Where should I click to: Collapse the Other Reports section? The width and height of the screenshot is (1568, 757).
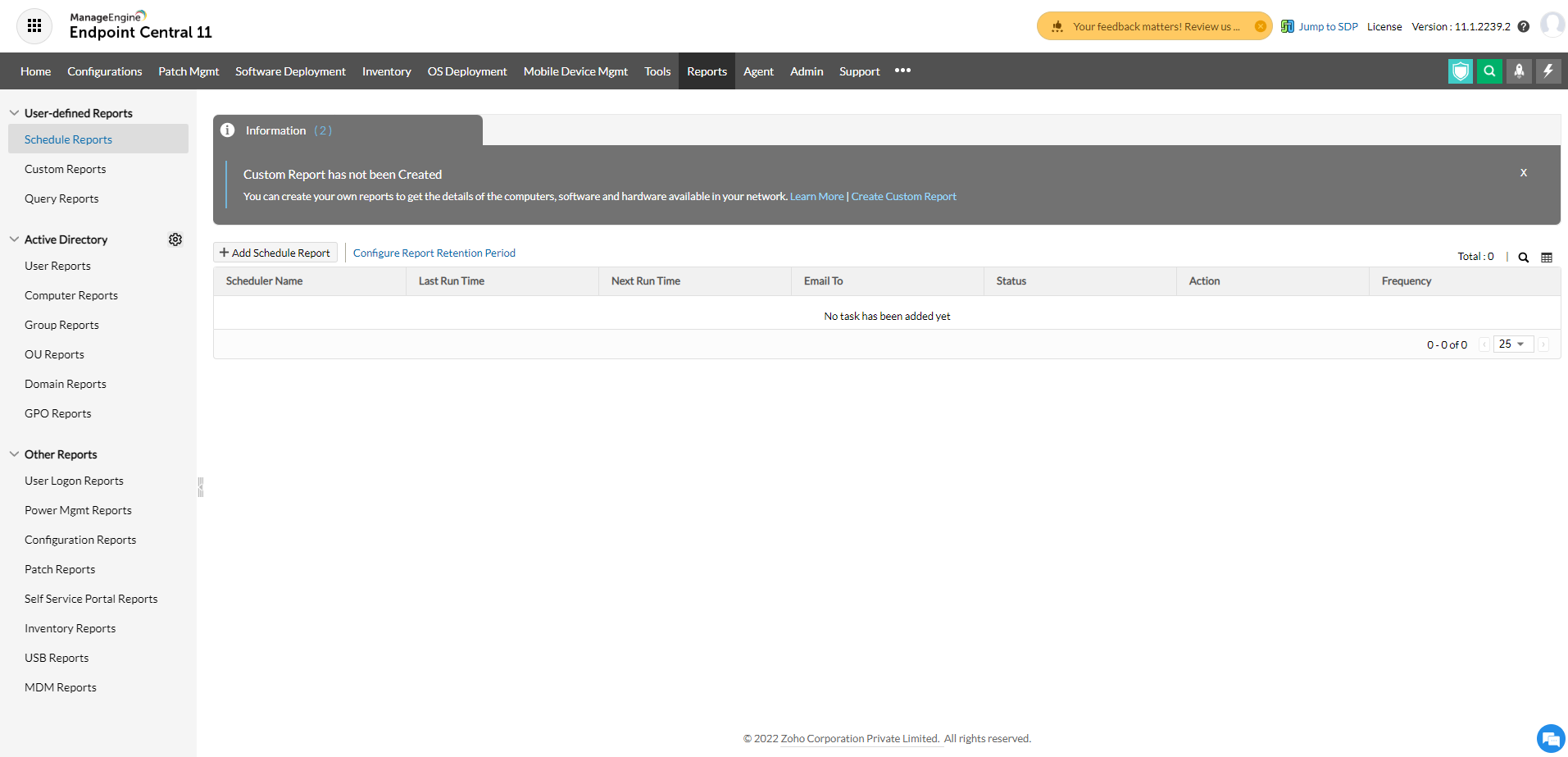click(14, 454)
